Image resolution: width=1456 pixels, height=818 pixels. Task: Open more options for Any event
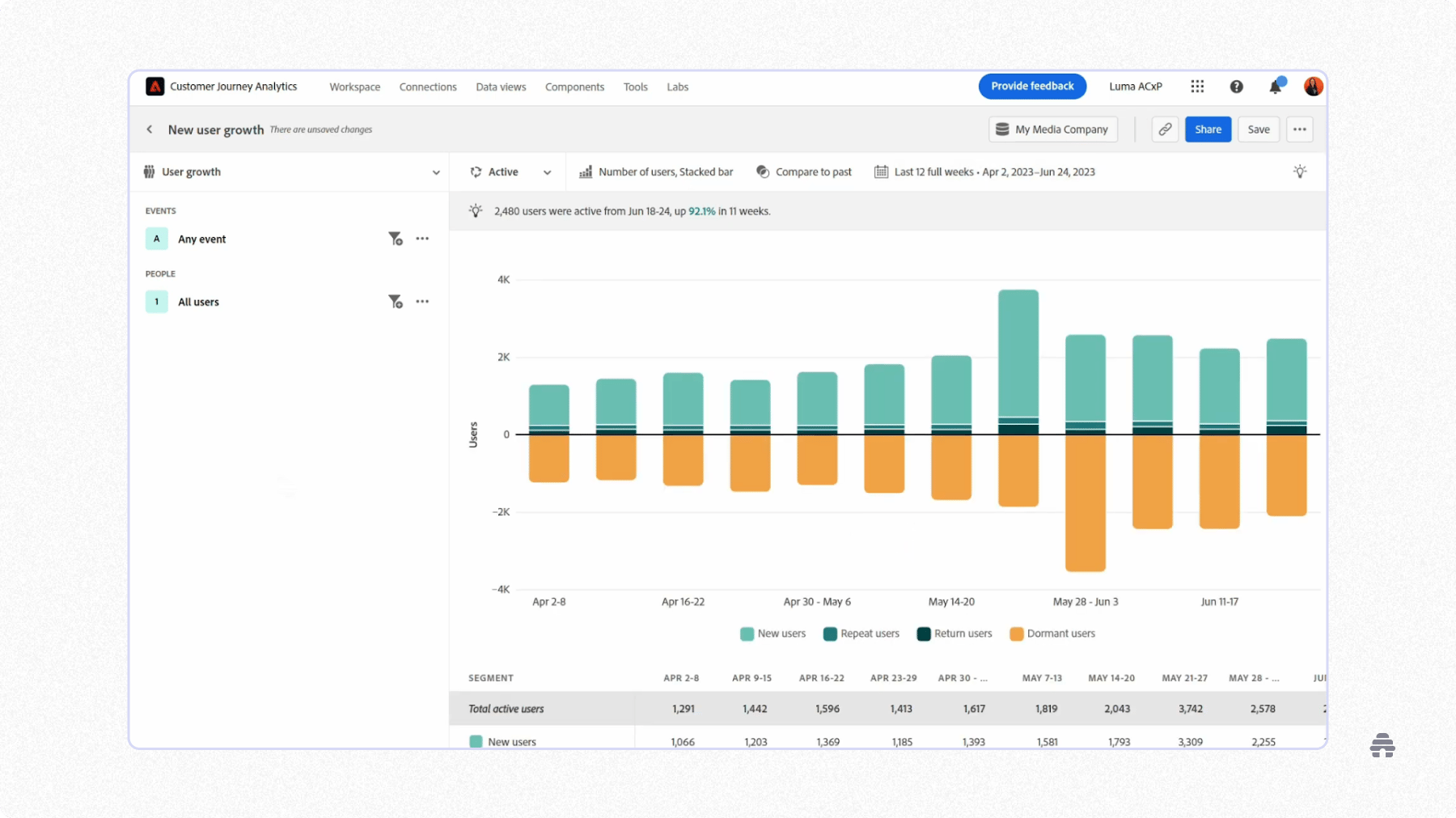tap(422, 239)
